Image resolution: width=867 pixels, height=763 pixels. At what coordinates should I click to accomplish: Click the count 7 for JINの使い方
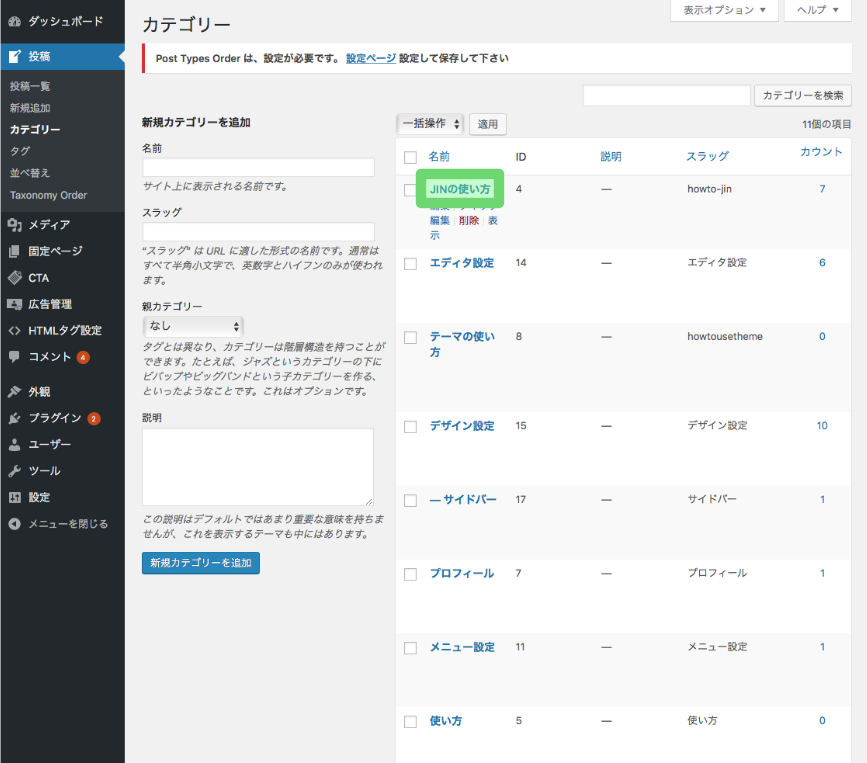[x=822, y=189]
